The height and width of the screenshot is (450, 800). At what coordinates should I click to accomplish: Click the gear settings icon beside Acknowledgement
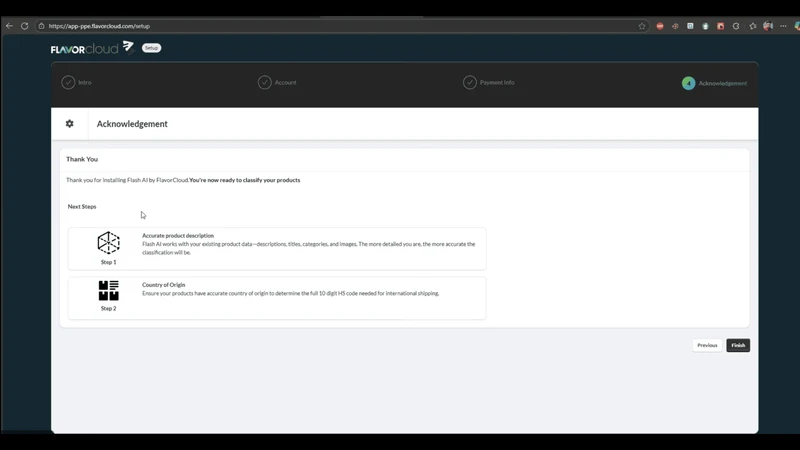click(69, 123)
